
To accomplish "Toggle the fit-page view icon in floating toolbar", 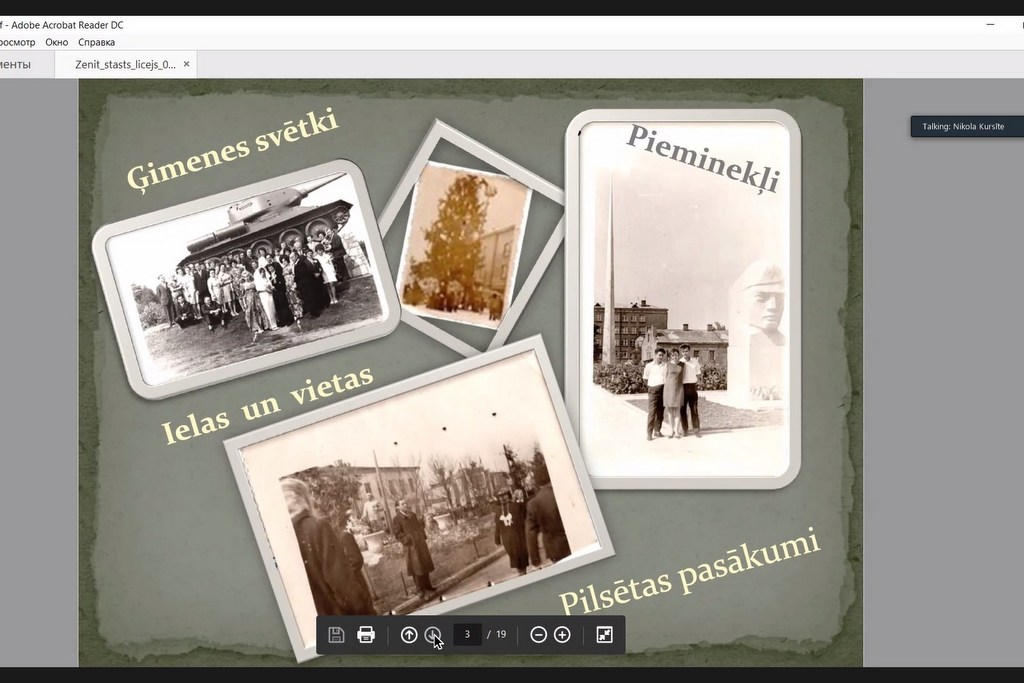I will pos(604,635).
